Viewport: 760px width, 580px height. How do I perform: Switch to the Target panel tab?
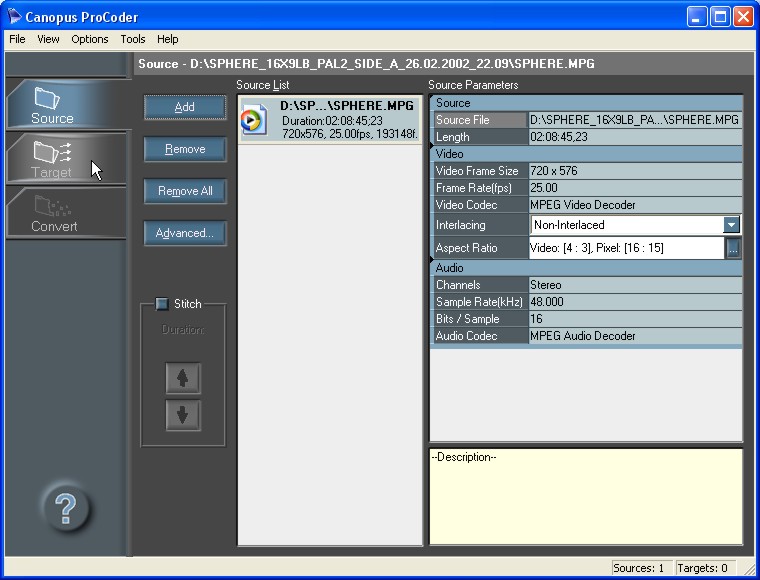(65, 158)
